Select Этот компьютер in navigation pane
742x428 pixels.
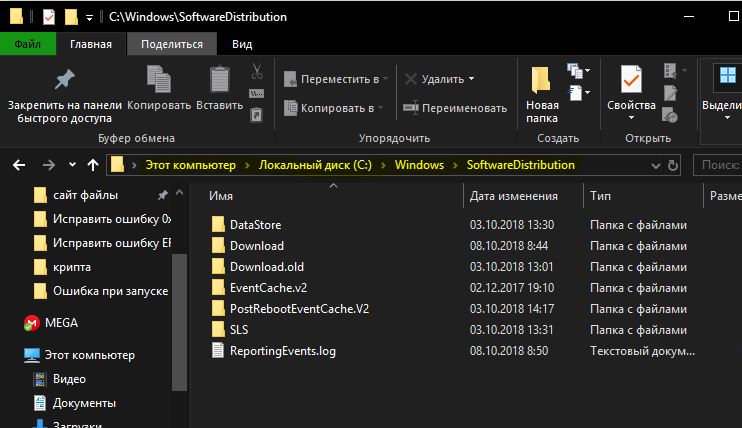pos(89,355)
